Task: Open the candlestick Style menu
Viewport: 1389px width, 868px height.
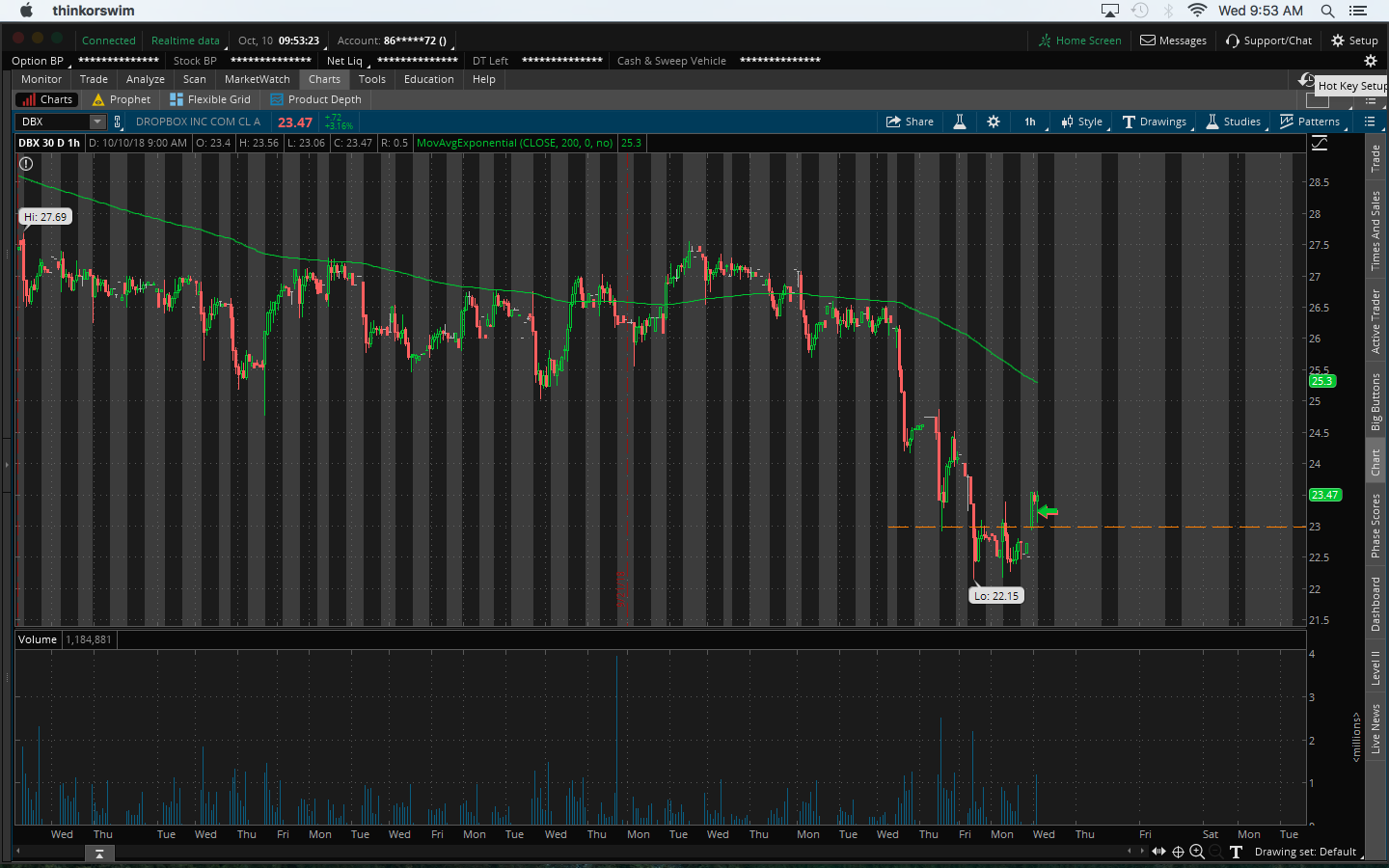Action: point(1081,122)
